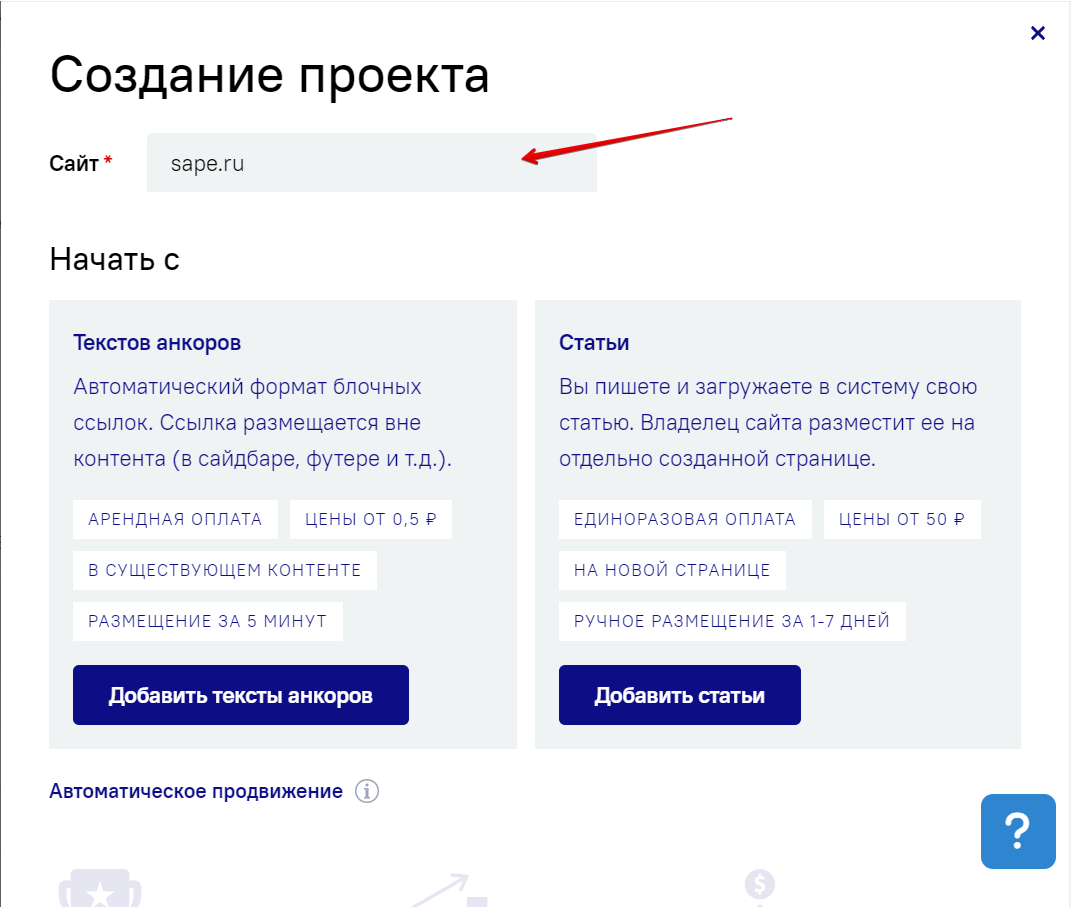1071x907 pixels.
Task: Open the blue question mark help widget
Action: click(x=1018, y=831)
